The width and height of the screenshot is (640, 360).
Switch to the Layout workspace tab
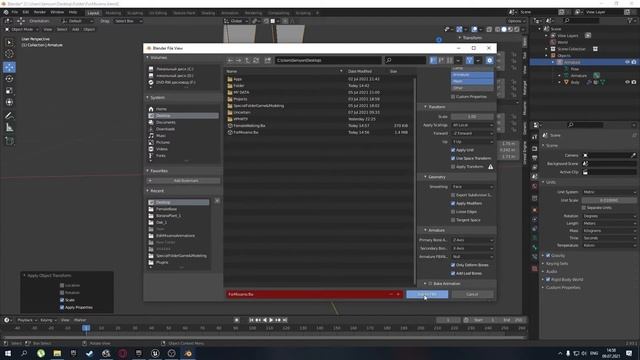[93, 13]
